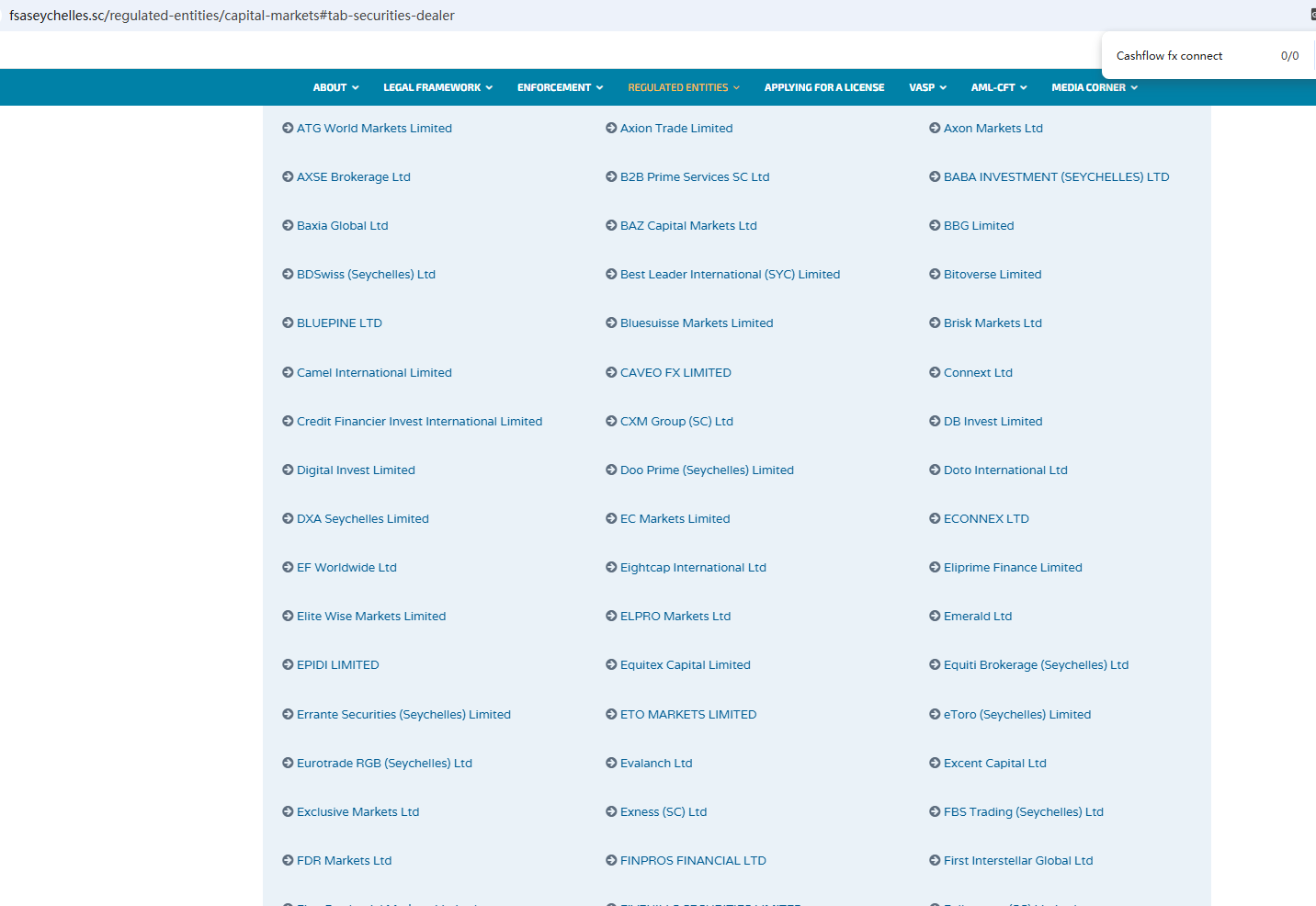The width and height of the screenshot is (1316, 906).
Task: Open the Elite Wise Markets Limited entry
Action: click(371, 617)
